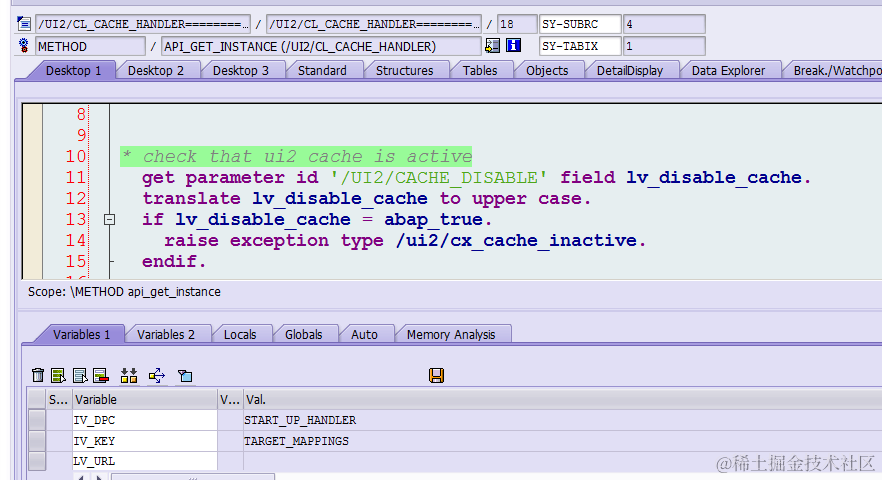882x480 pixels.
Task: Click the Val. column header
Action: [562, 400]
